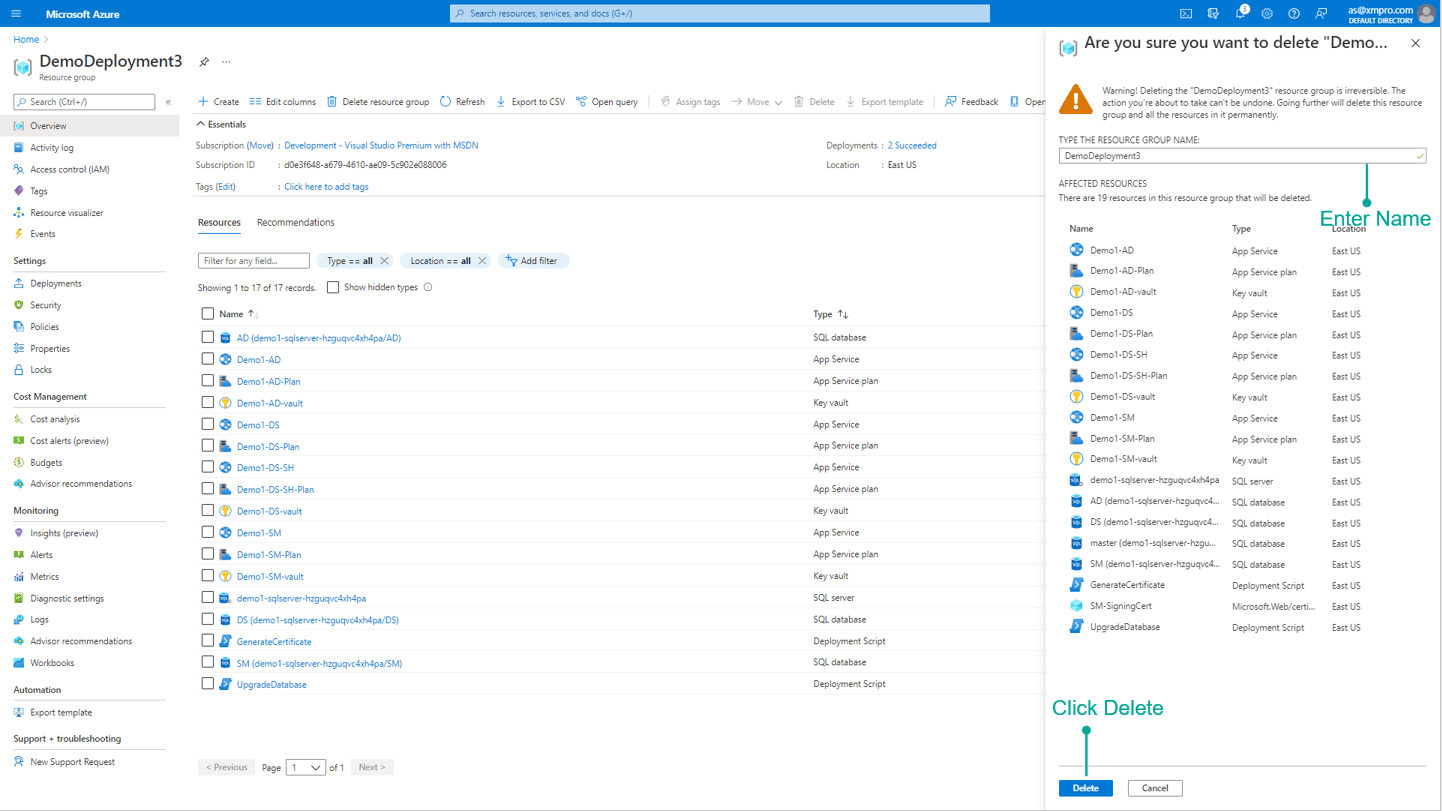Remove the Location == all filter
The image size is (1442, 811).
(x=482, y=261)
